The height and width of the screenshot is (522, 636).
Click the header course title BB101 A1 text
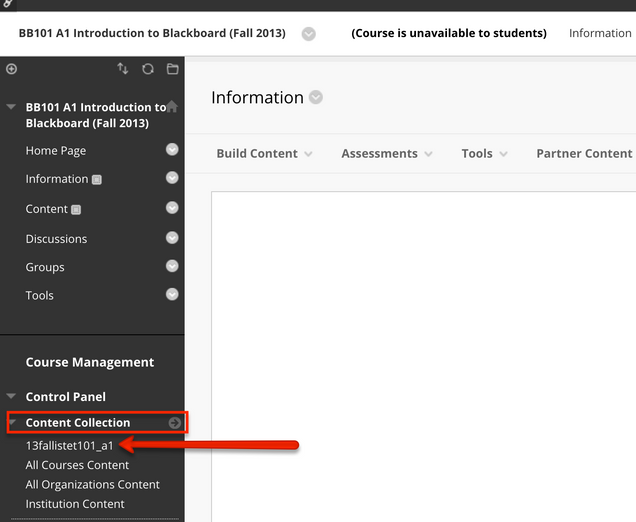tap(152, 33)
